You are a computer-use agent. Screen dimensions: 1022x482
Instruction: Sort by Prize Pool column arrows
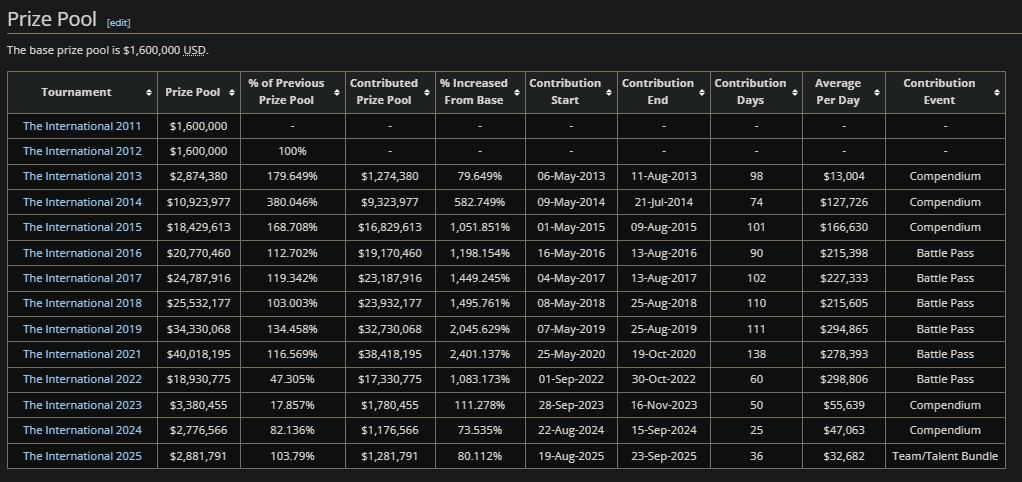(232, 92)
